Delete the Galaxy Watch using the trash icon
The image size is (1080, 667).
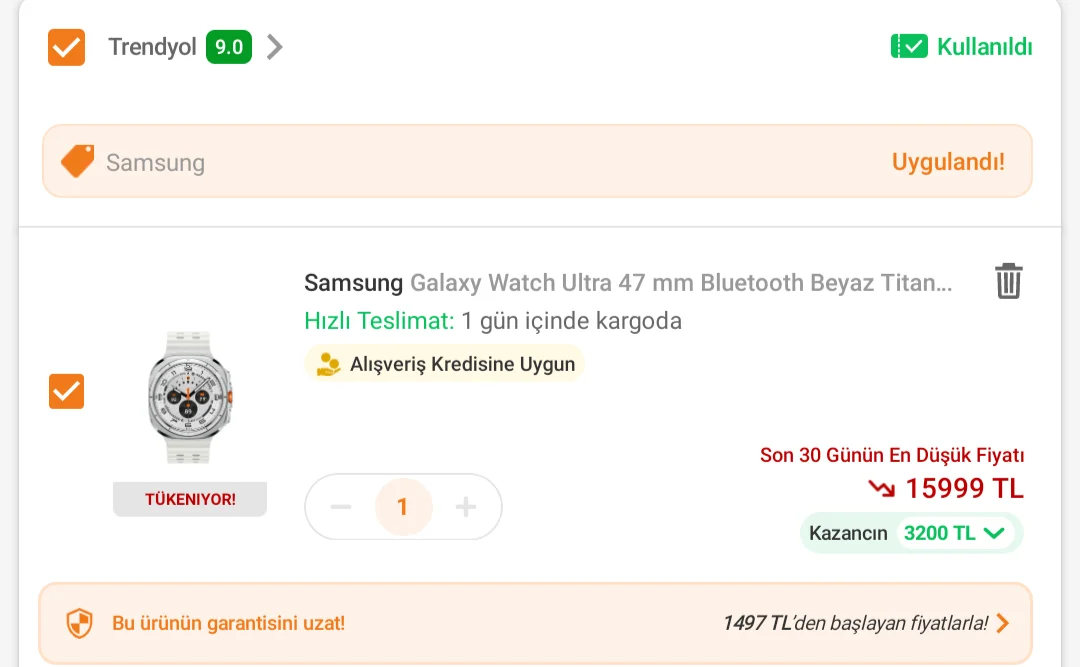click(1009, 281)
